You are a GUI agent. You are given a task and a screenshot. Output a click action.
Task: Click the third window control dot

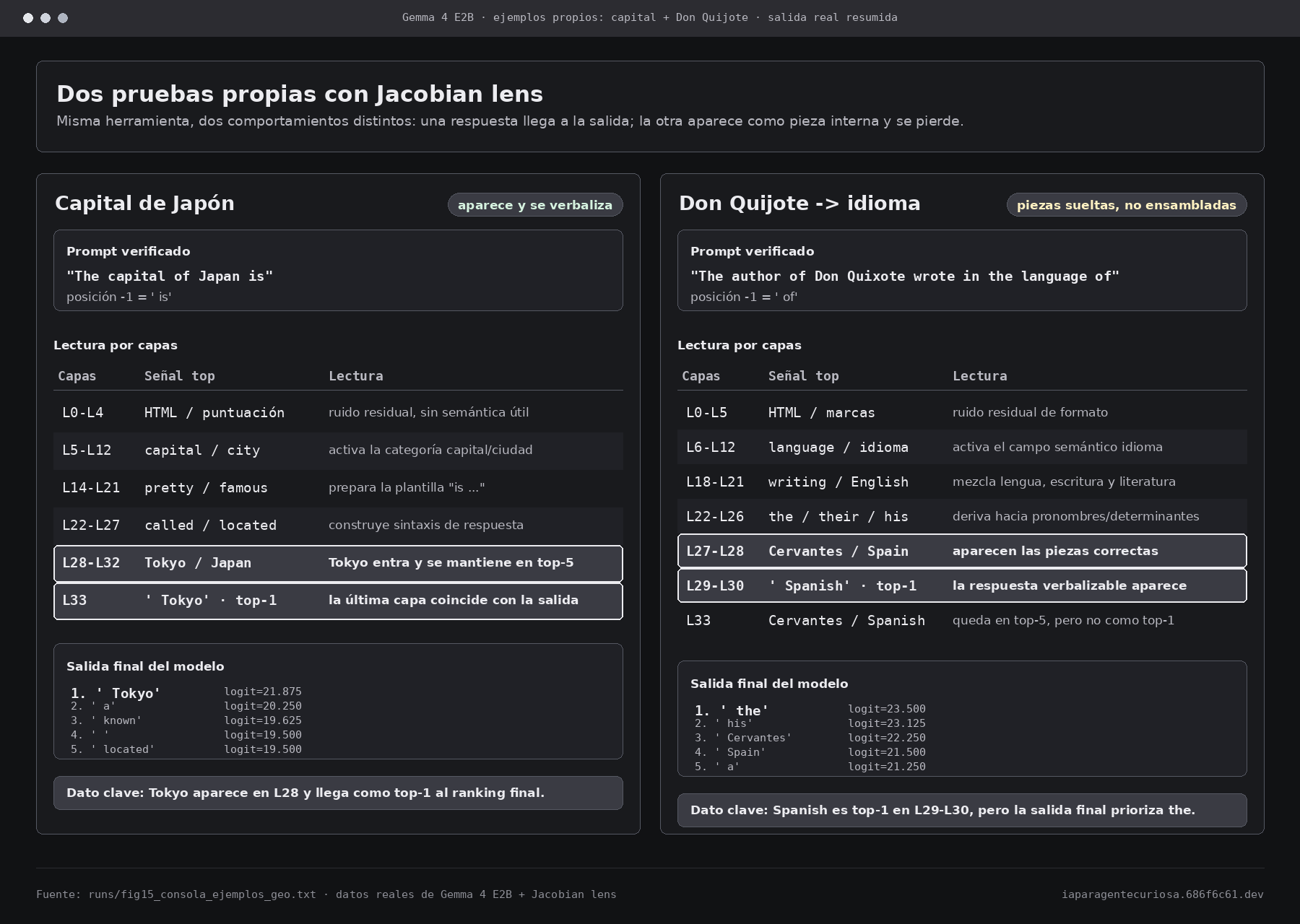tap(63, 18)
